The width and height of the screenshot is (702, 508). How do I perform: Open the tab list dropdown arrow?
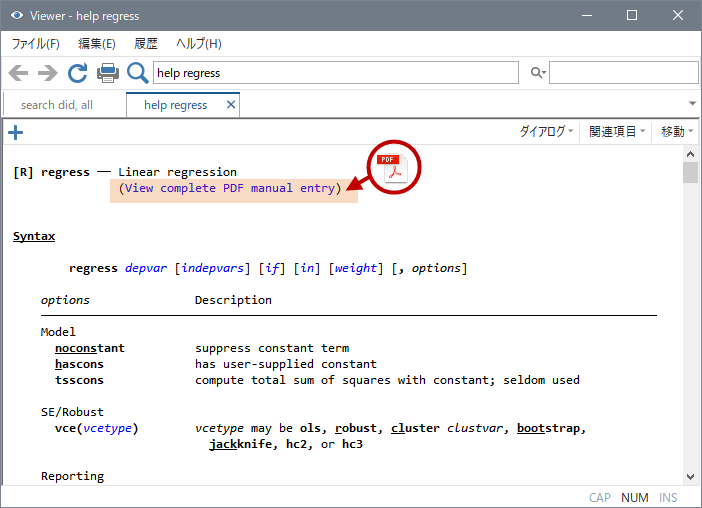click(692, 104)
